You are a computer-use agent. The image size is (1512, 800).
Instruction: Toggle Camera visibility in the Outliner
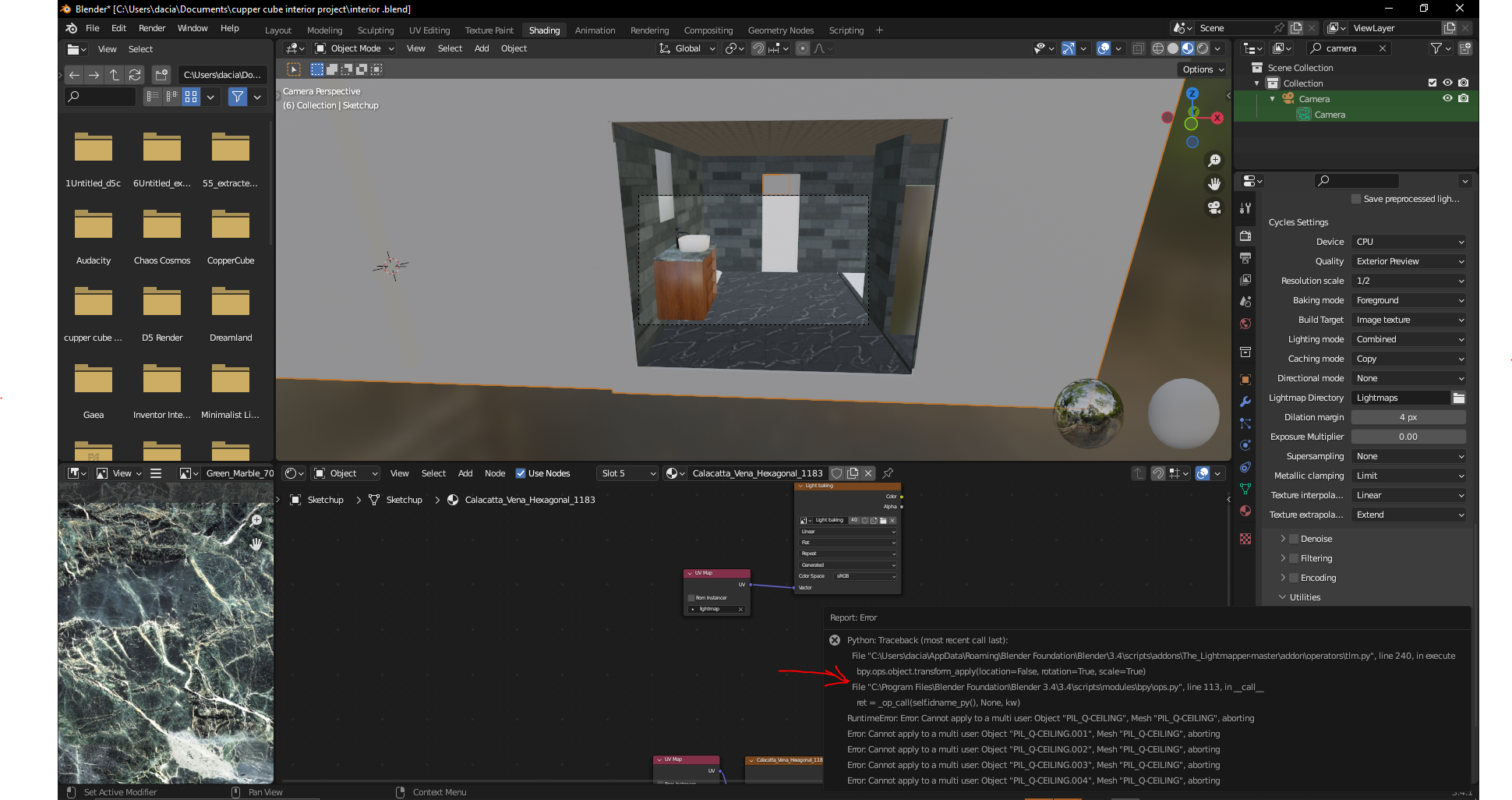1447,98
